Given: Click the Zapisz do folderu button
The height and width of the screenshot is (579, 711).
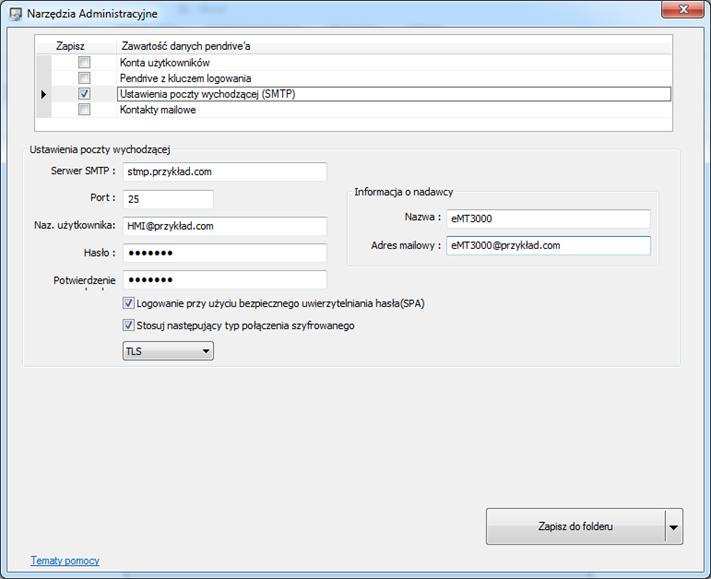Looking at the screenshot, I should coord(576,526).
